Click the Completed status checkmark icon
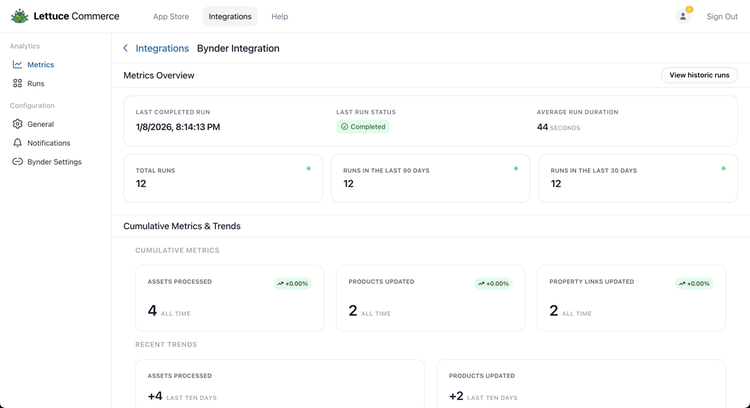Image resolution: width=750 pixels, height=408 pixels. pyautogui.click(x=344, y=127)
